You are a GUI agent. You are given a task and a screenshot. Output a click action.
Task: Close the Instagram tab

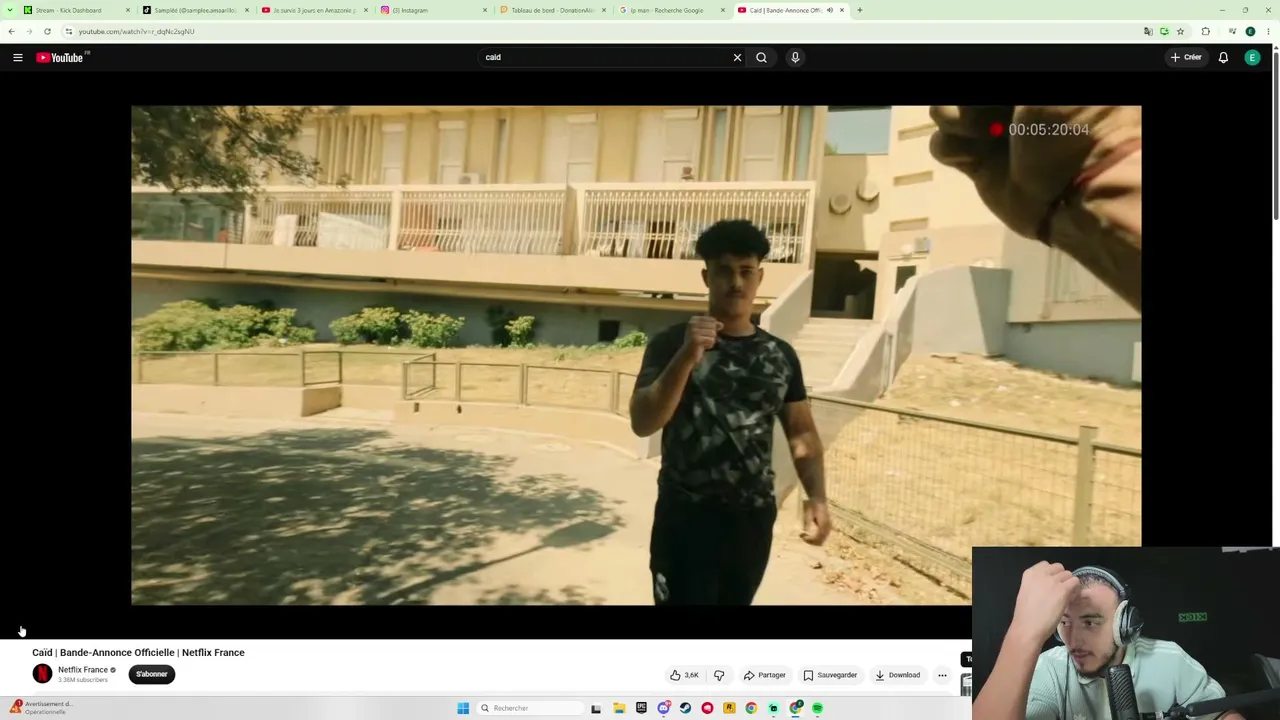[x=485, y=10]
